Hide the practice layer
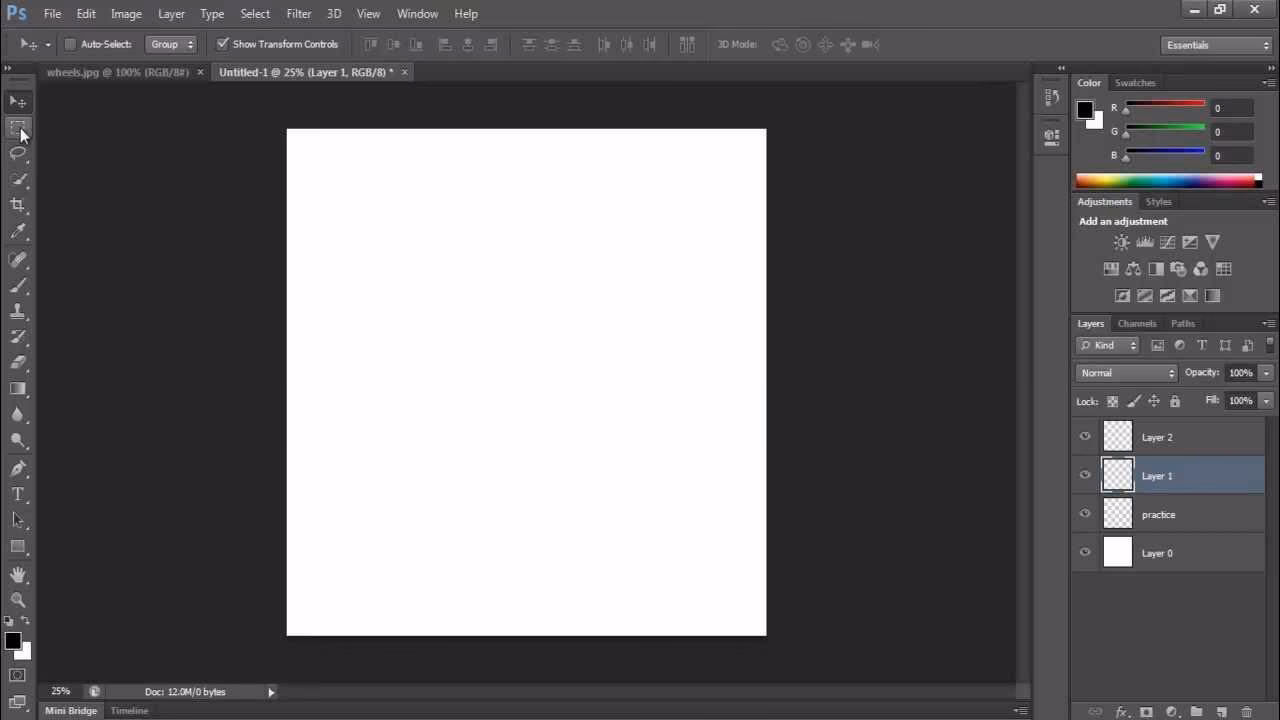Image resolution: width=1280 pixels, height=720 pixels. 1085,513
